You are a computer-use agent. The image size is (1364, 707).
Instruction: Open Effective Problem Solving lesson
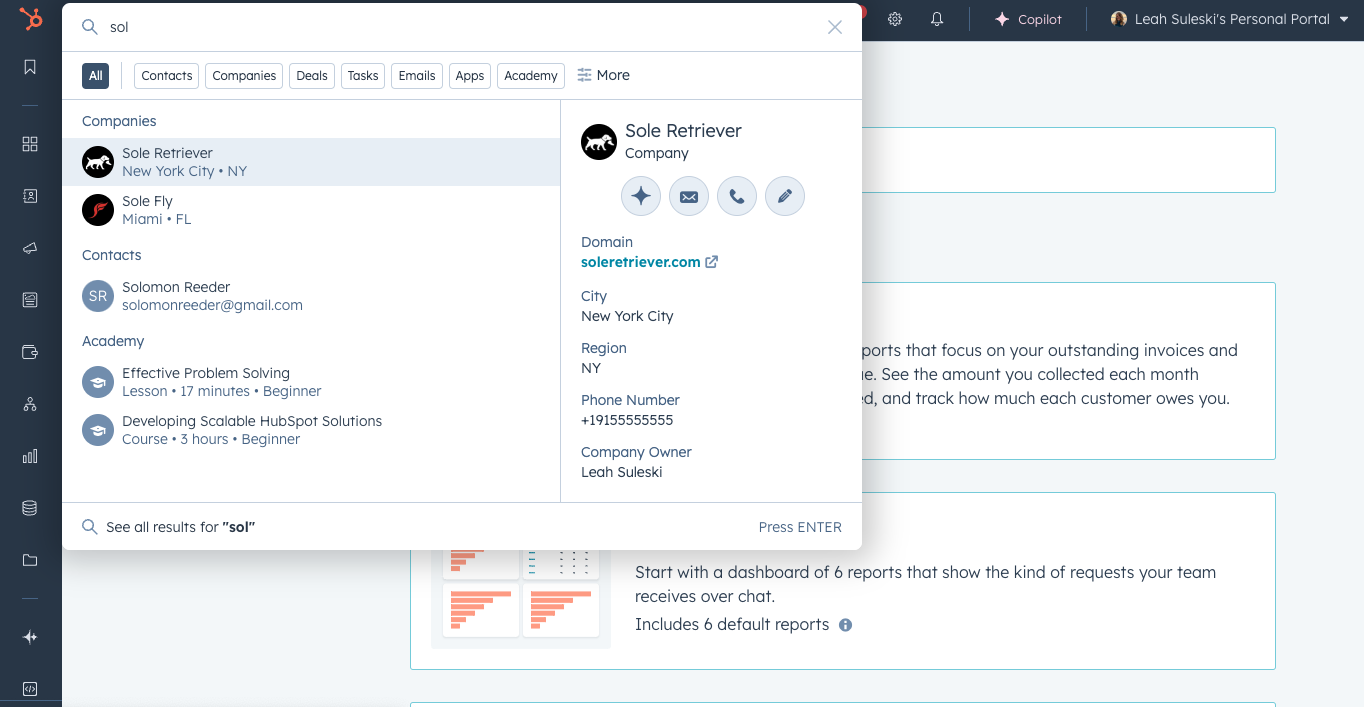(311, 382)
